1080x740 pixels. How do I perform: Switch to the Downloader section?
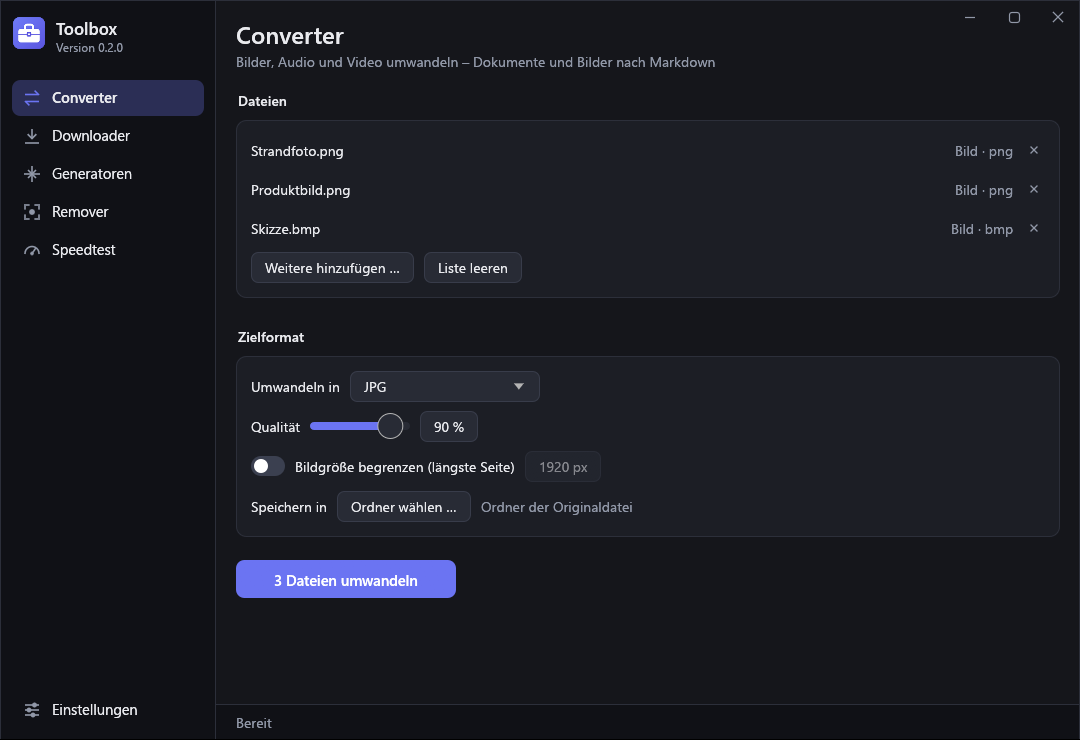[x=108, y=136]
